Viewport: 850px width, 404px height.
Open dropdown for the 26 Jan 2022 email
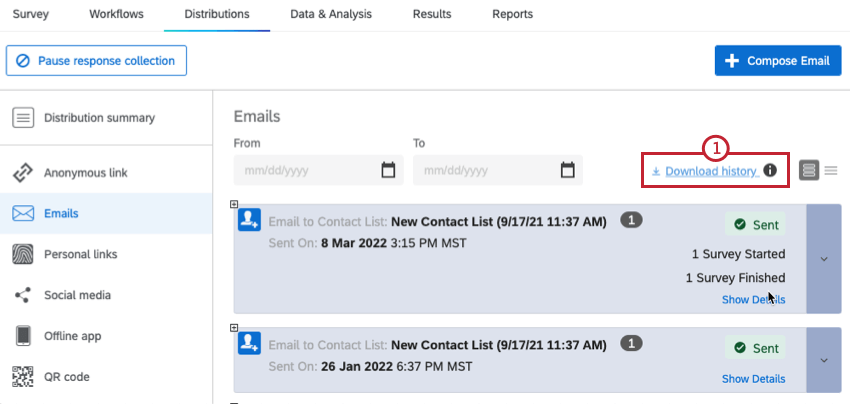[823, 360]
